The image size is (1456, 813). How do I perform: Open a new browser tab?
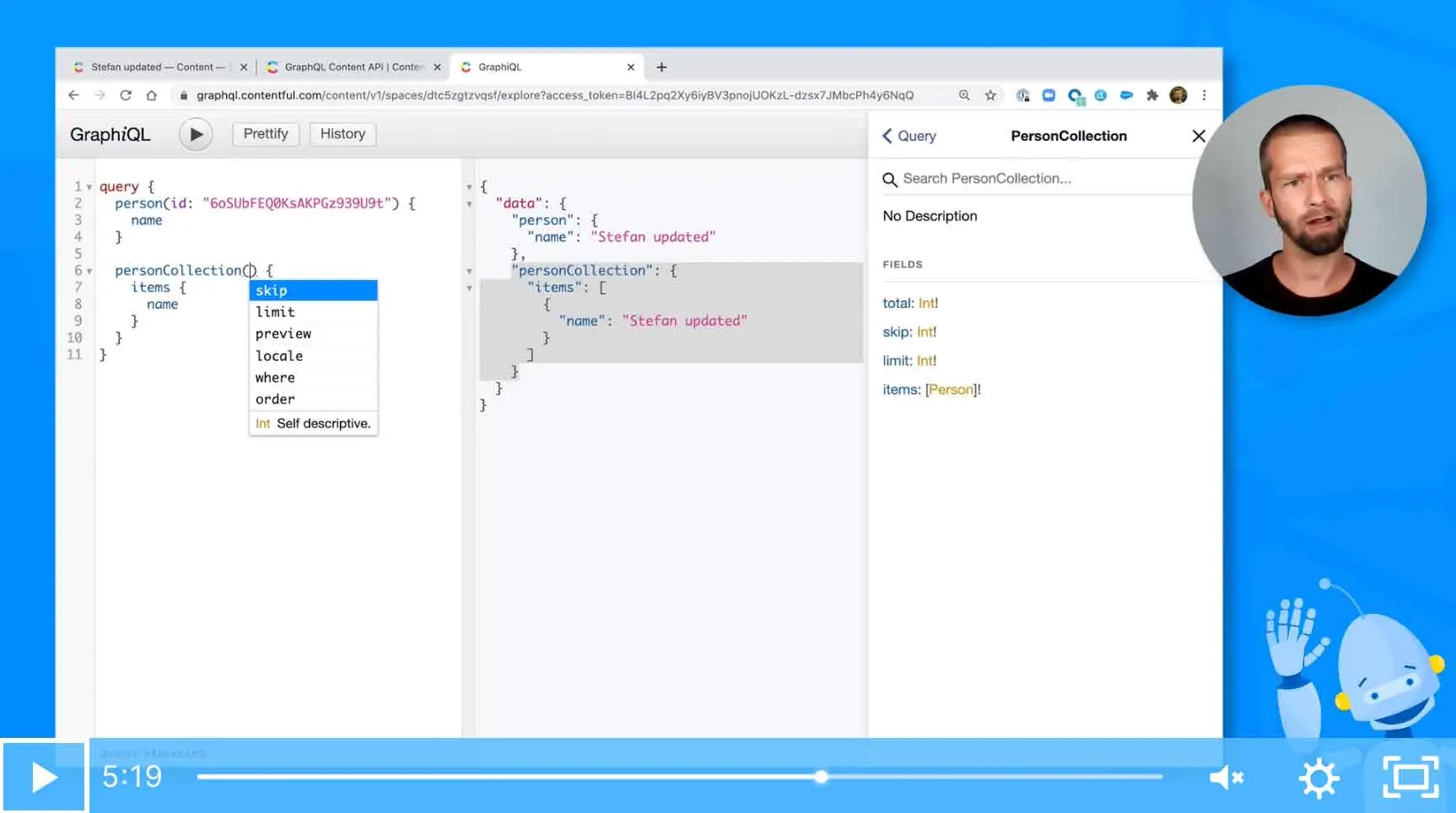pos(661,67)
